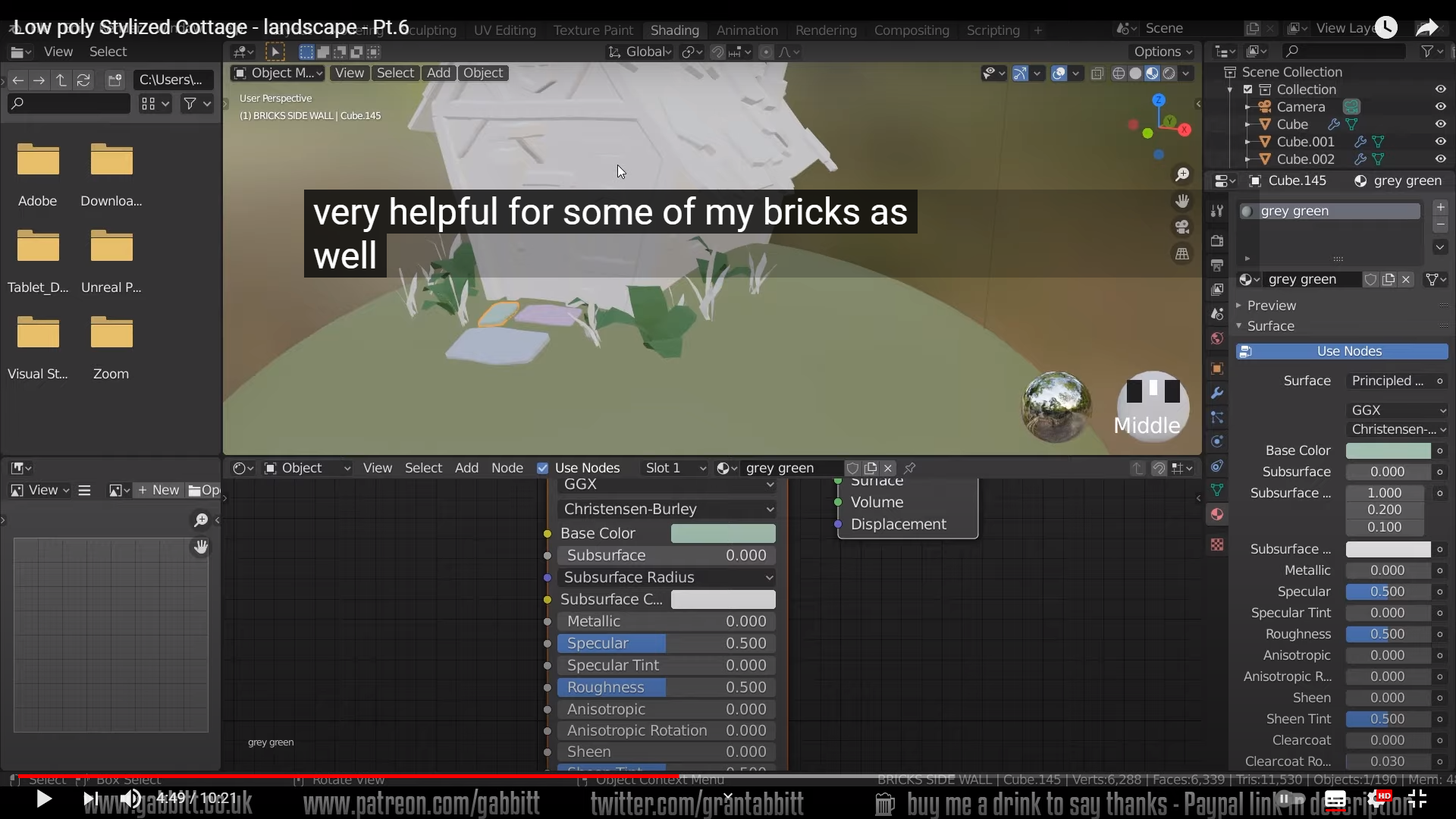Click New image button in image editor
The width and height of the screenshot is (1456, 819).
pos(158,490)
